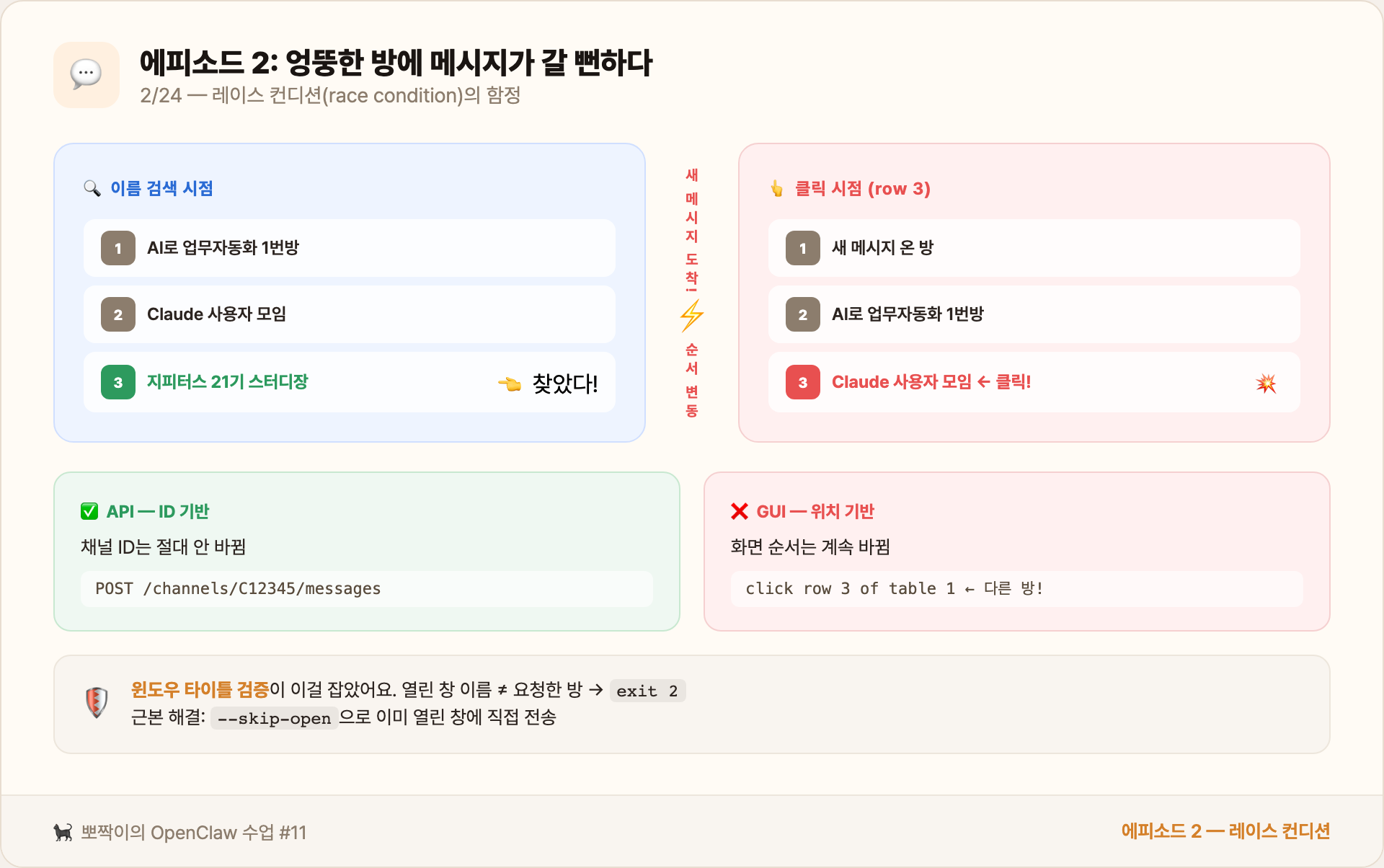Select the magnifier icon beside 이름 검색 시점
Screen dimensions: 1384x868
pyautogui.click(x=93, y=188)
